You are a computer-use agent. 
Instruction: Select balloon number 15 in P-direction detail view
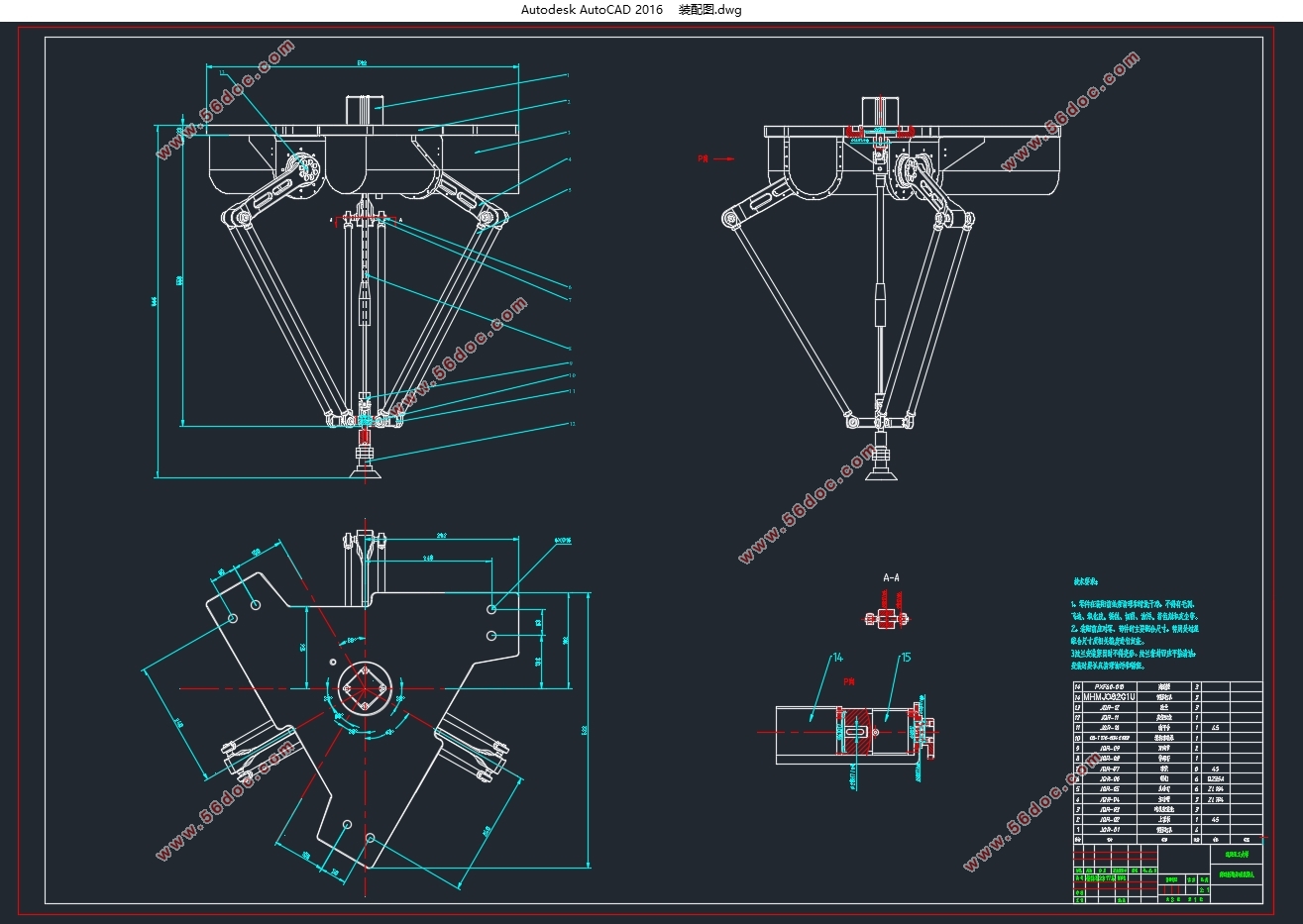(x=905, y=658)
